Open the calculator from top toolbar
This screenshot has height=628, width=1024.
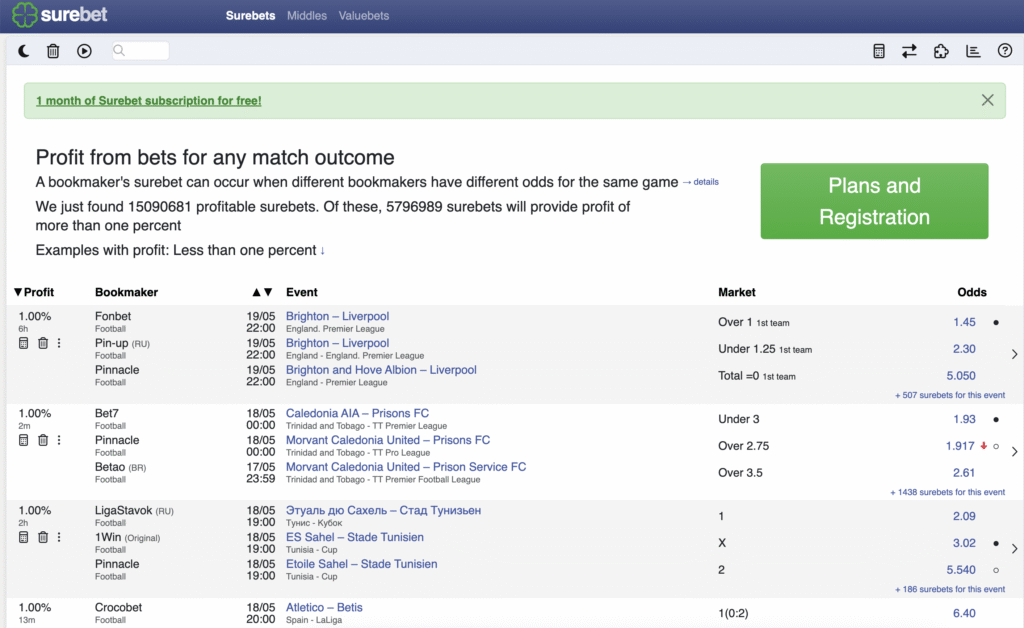879,51
